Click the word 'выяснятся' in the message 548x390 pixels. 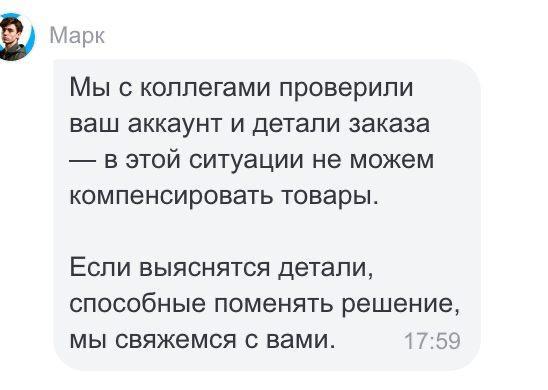point(205,269)
